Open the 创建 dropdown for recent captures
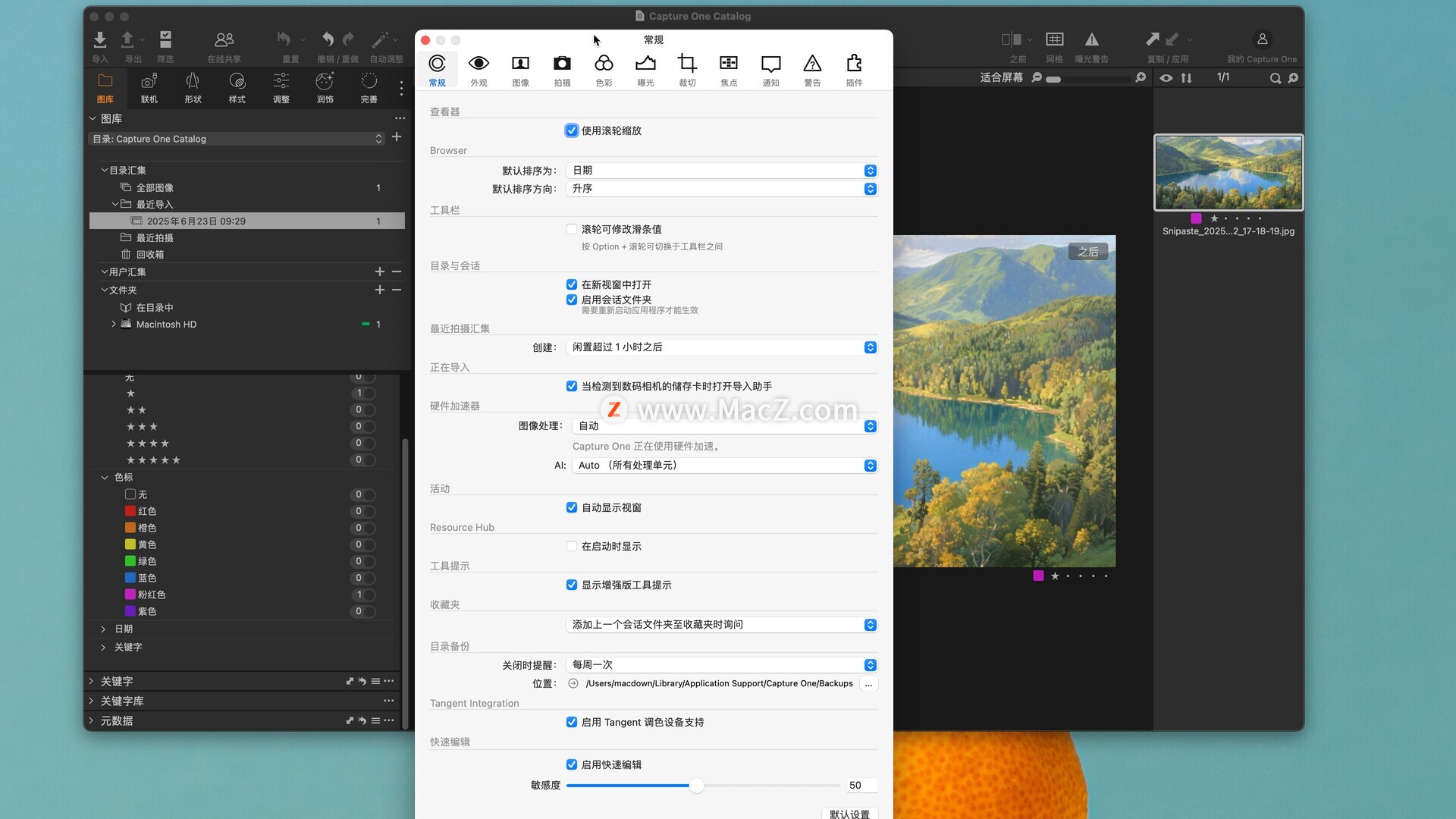Screen dimensions: 1456x819 coord(722,347)
